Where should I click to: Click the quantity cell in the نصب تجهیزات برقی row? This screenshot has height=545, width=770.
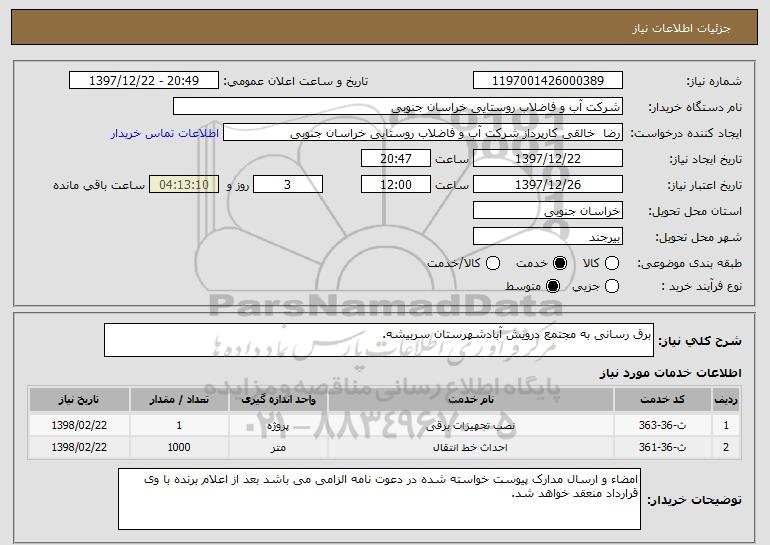pos(179,425)
